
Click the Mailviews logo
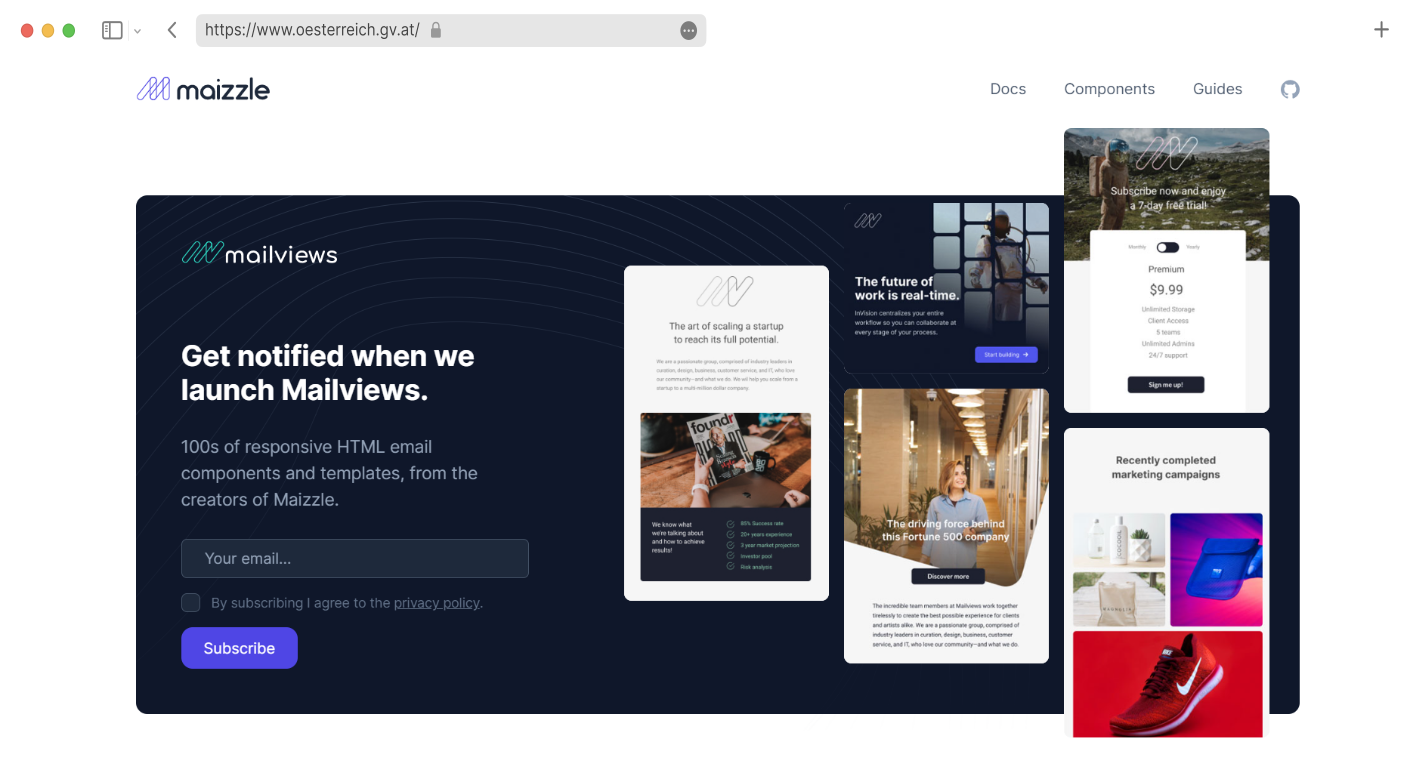259,253
